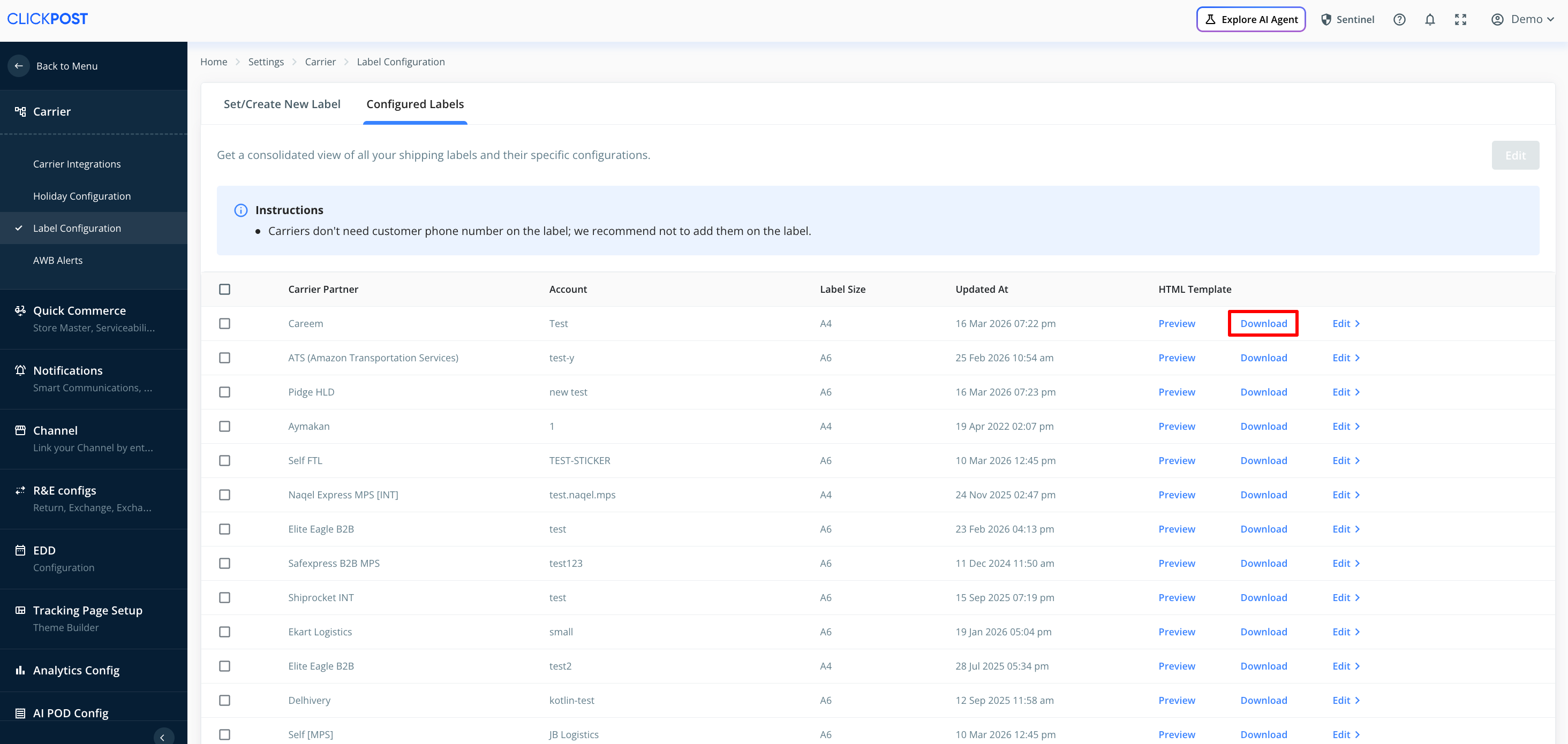Viewport: 1568px width, 744px height.
Task: Toggle the fullscreen expand icon
Action: pyautogui.click(x=1460, y=19)
